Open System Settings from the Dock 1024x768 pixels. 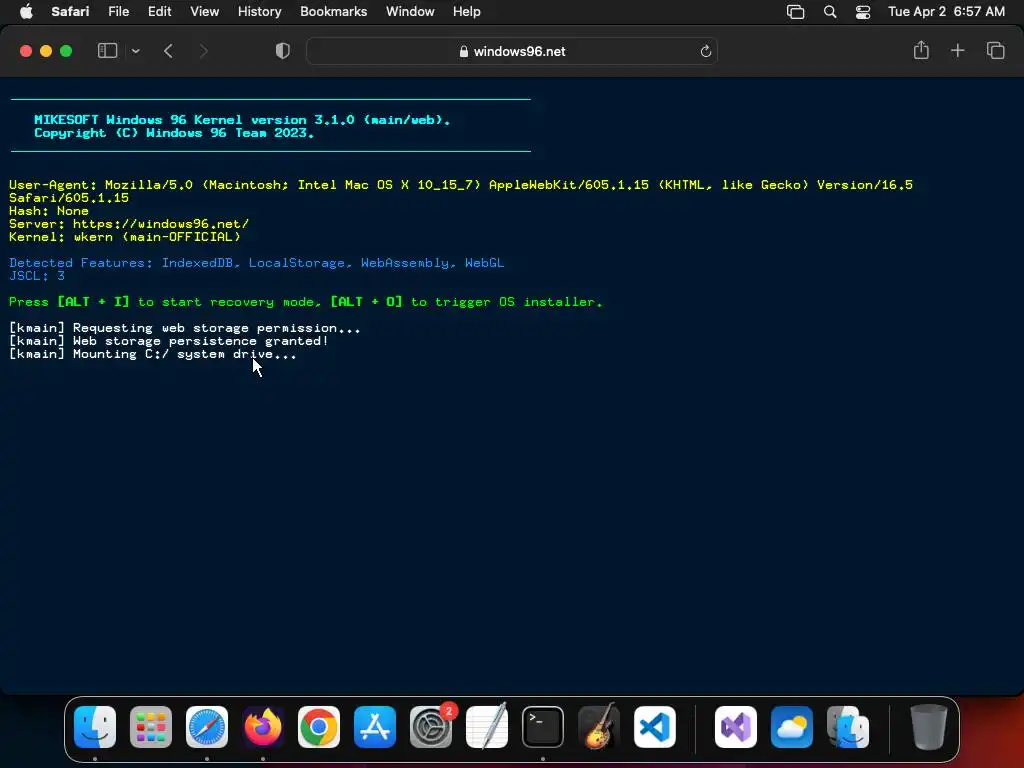click(x=431, y=727)
